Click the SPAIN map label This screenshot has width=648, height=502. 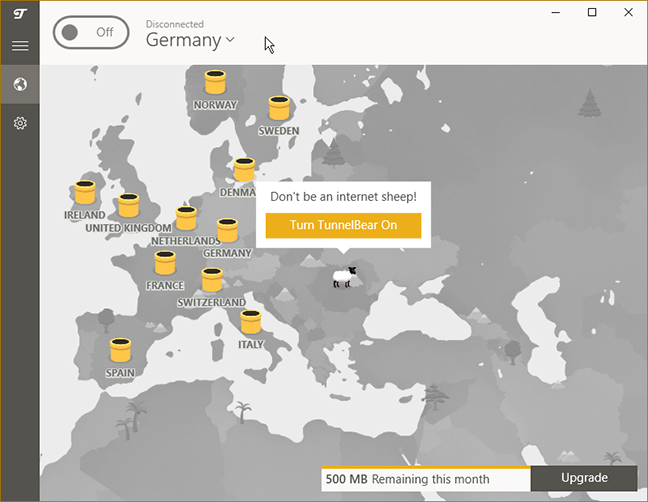click(x=120, y=373)
